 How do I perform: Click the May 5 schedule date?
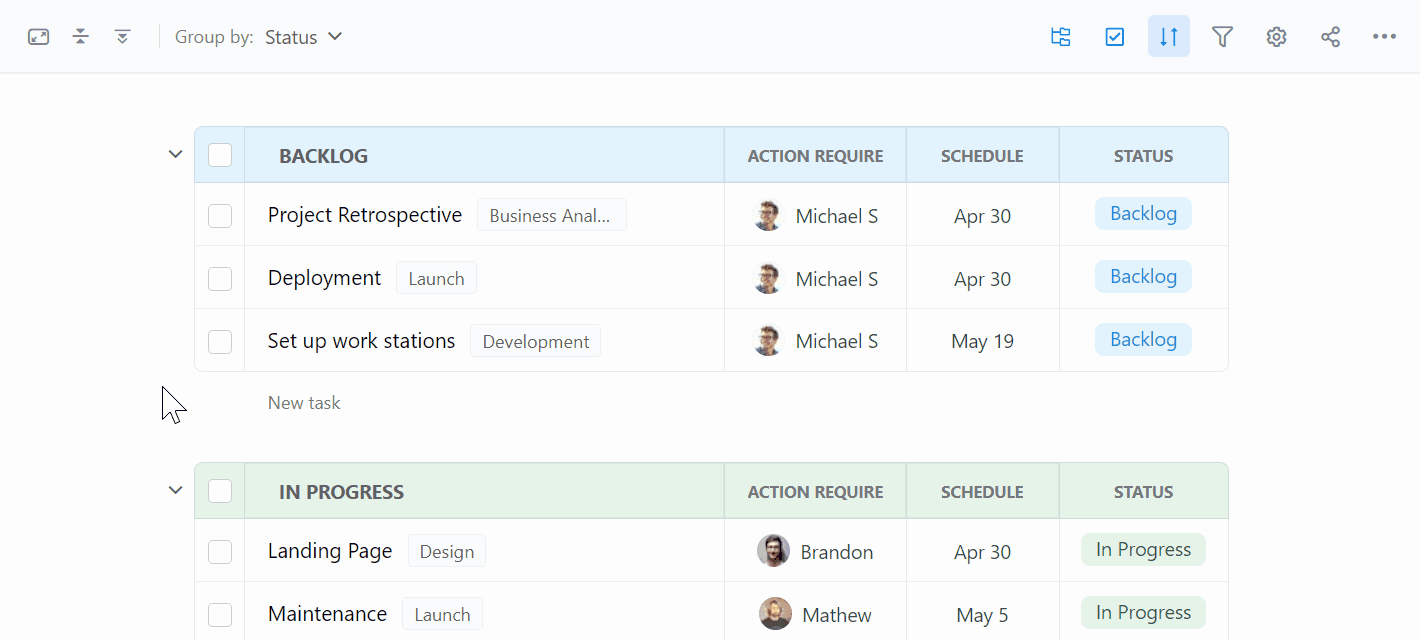click(x=982, y=615)
